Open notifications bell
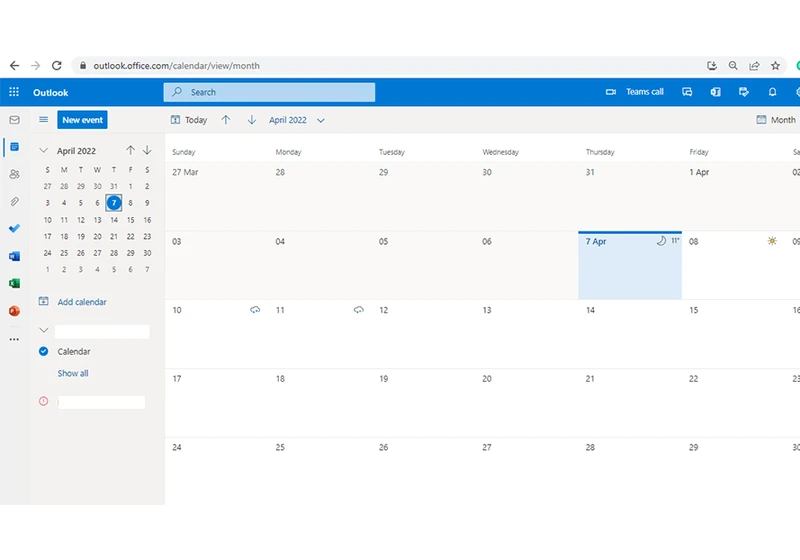800x560 pixels. (x=772, y=92)
